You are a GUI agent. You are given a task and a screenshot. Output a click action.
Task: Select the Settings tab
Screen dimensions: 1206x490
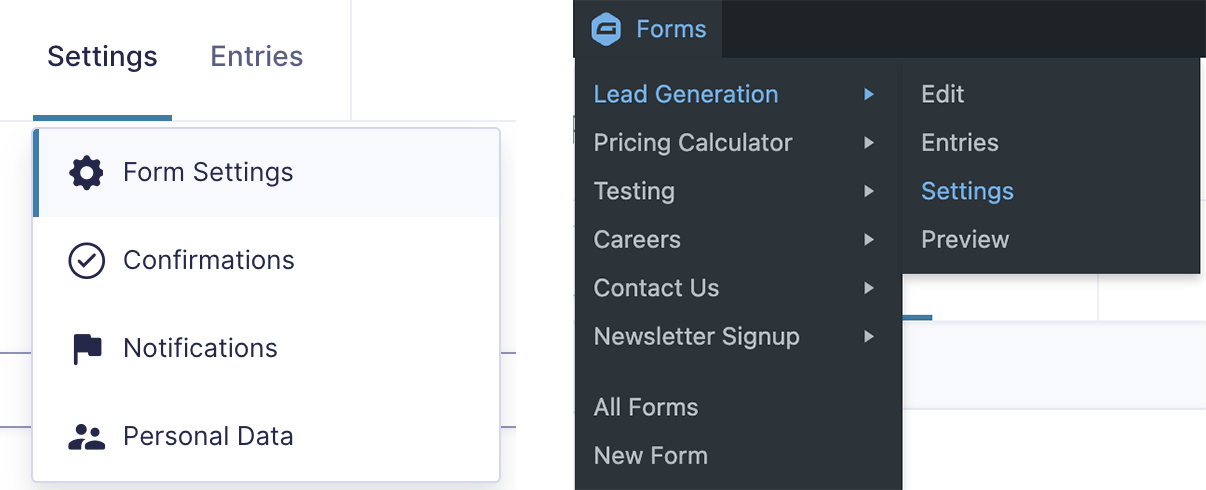coord(102,56)
